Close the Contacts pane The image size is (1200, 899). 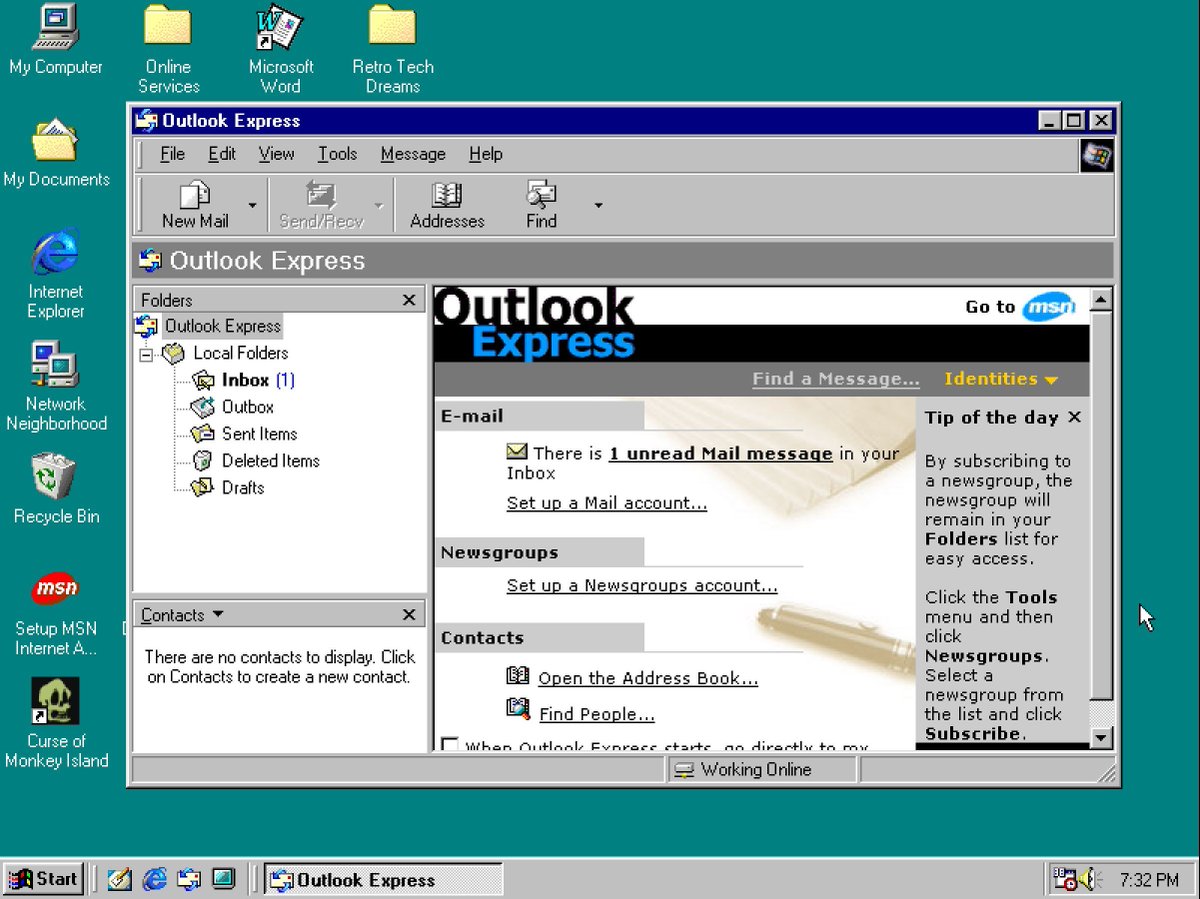point(409,615)
